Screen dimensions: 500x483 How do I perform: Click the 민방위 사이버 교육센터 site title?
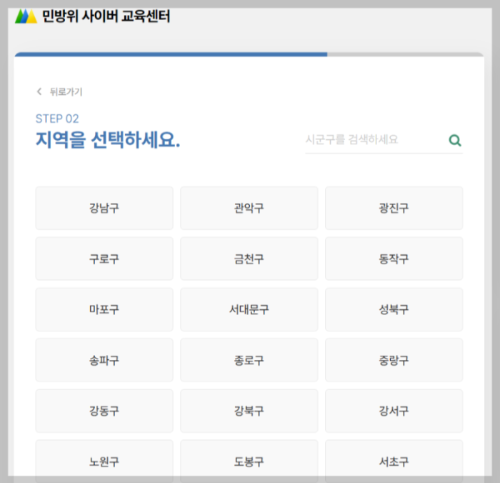(x=106, y=16)
